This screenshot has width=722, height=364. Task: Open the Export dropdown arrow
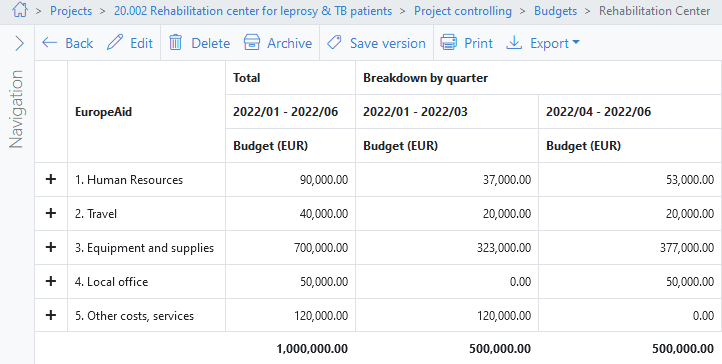tap(576, 43)
